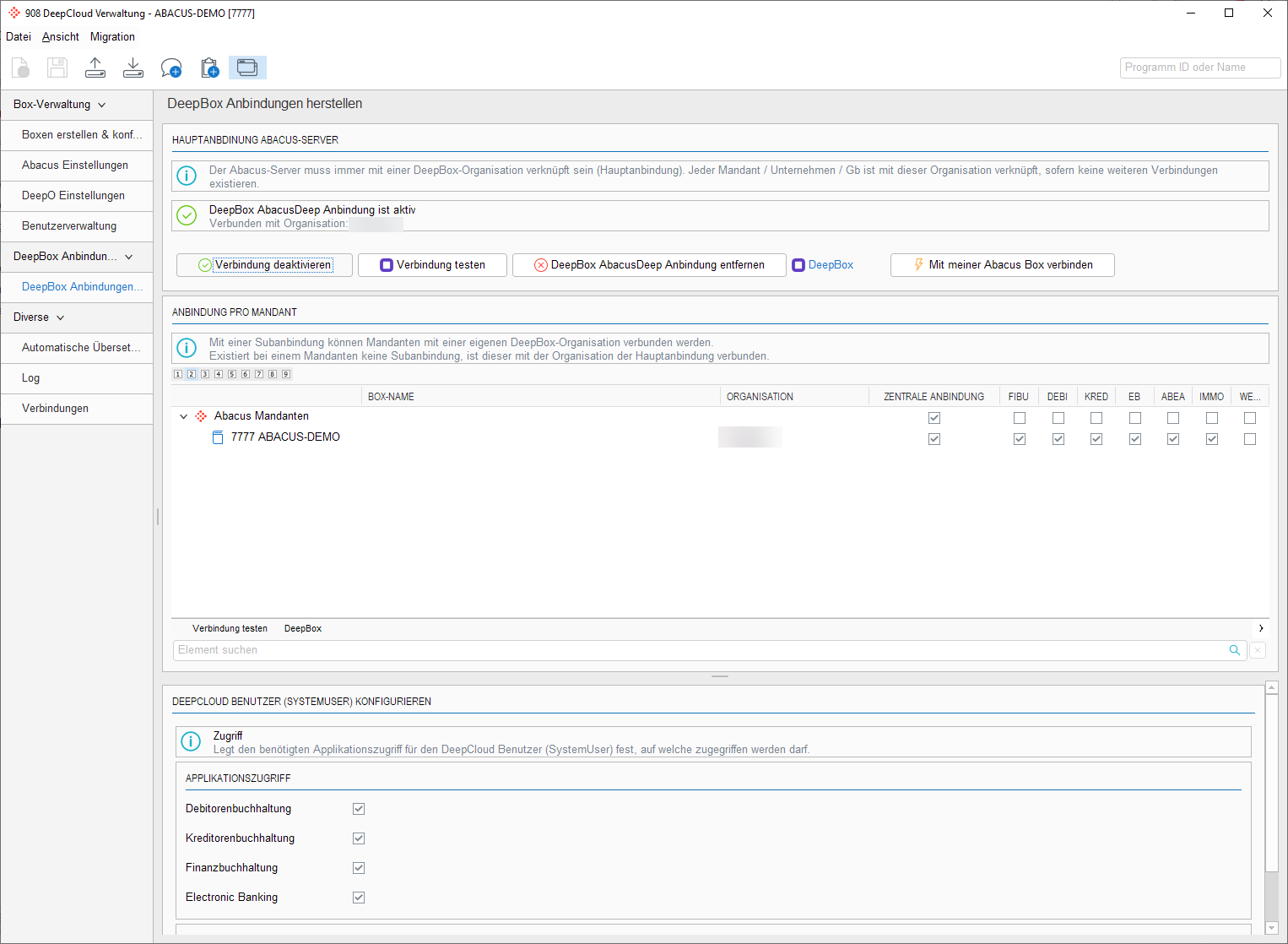Toggle the stacked windows toolbar icon

pos(247,68)
